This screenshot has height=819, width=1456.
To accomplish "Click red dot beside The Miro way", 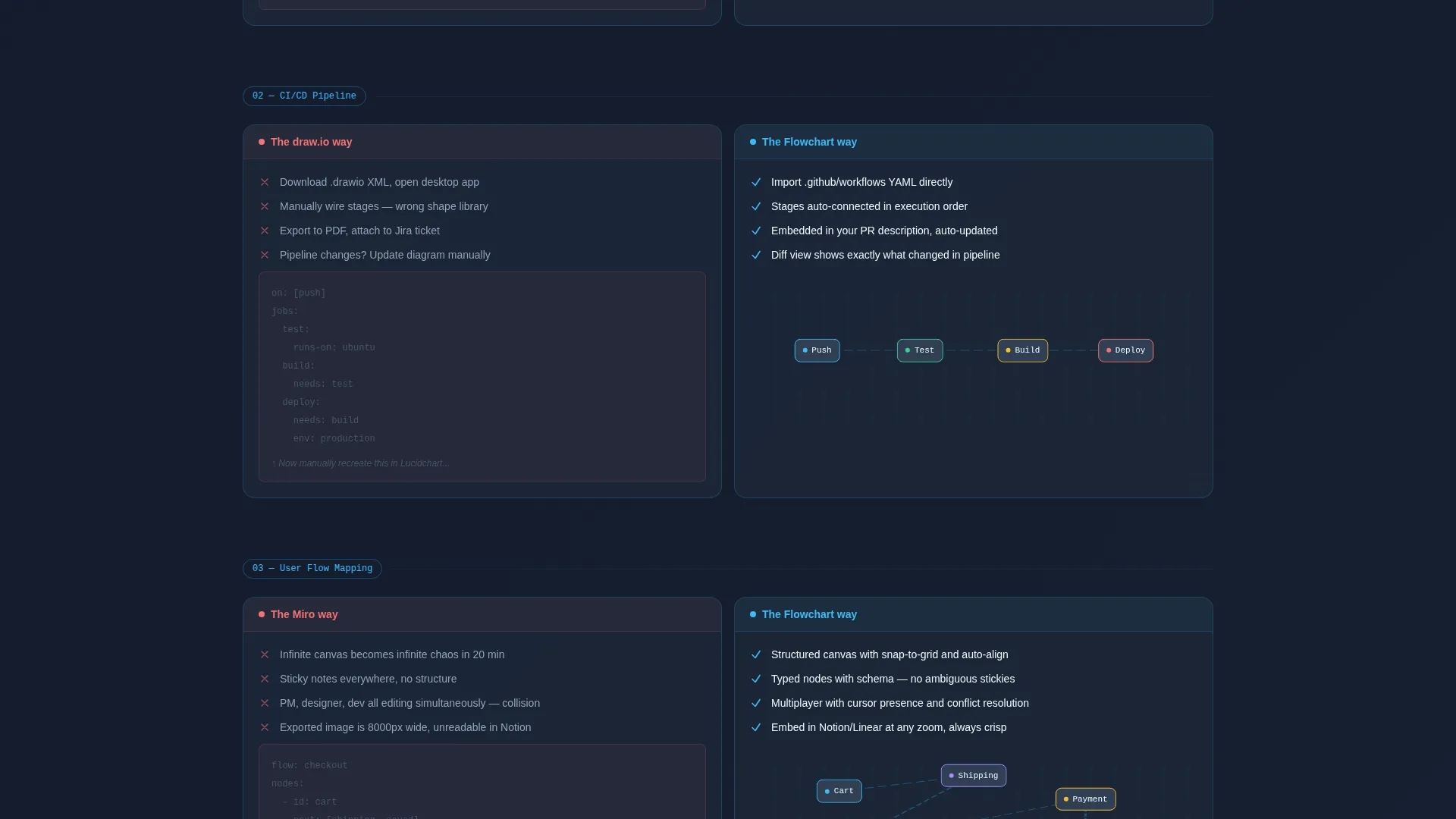I will (262, 614).
